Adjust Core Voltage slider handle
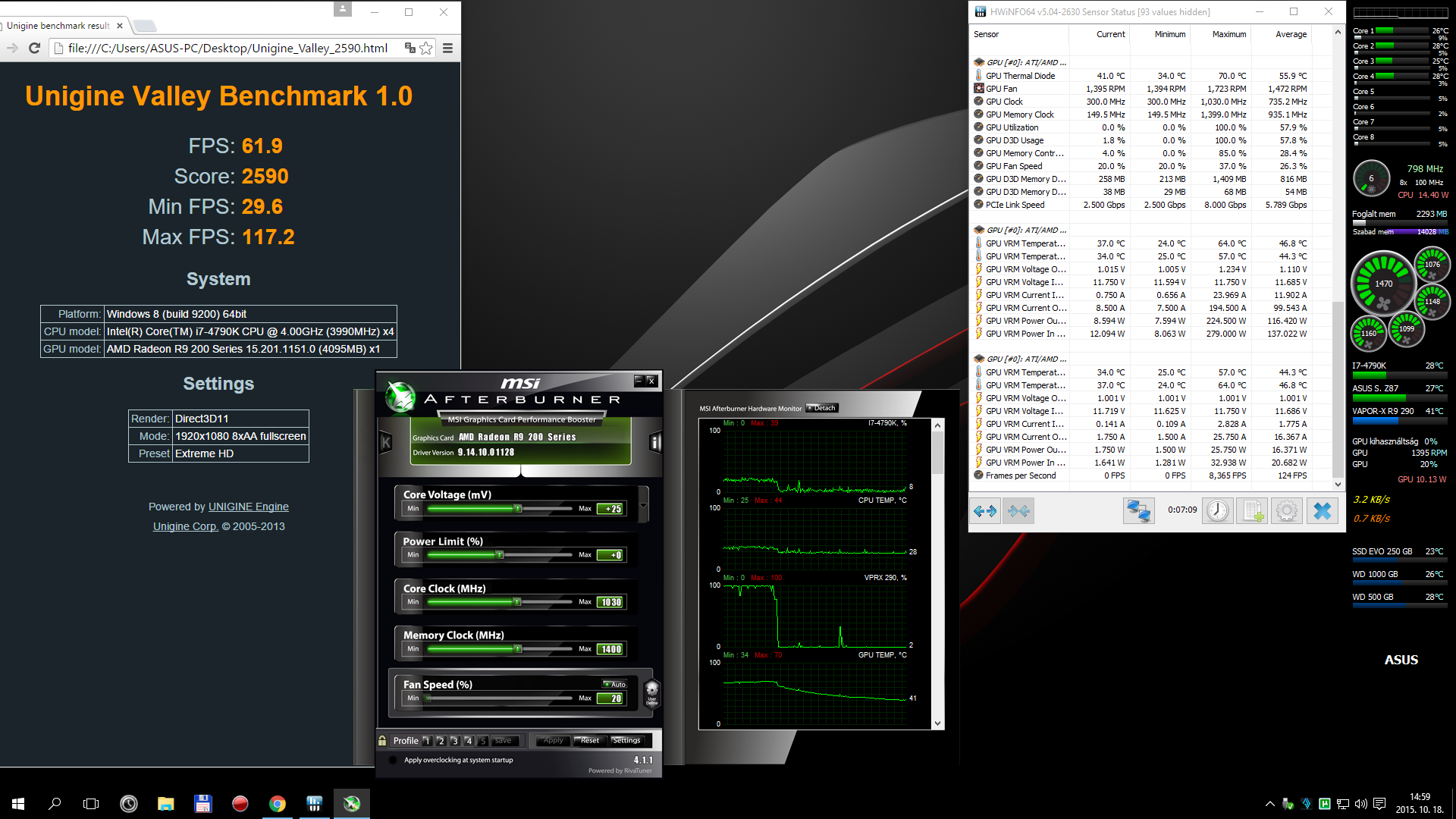The height and width of the screenshot is (819, 1456). click(x=518, y=509)
